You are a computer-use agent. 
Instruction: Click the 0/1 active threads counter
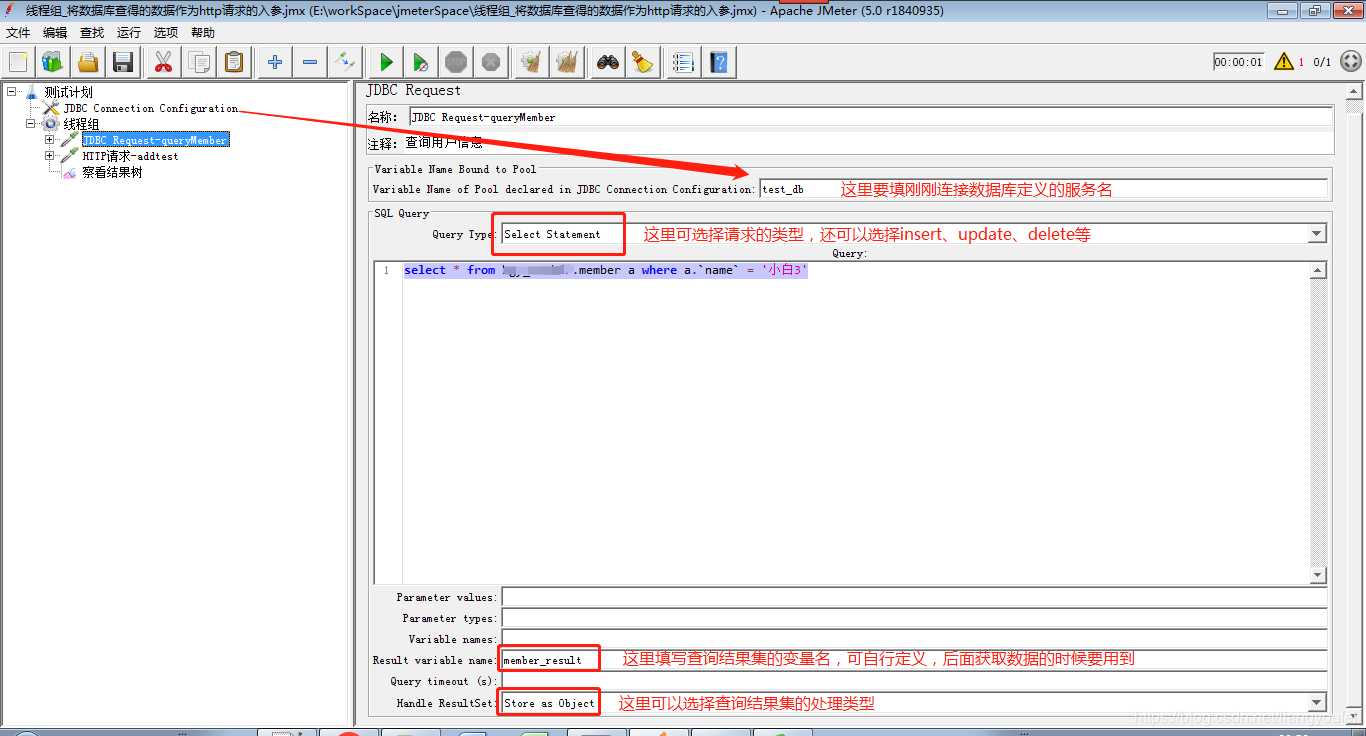point(1322,62)
